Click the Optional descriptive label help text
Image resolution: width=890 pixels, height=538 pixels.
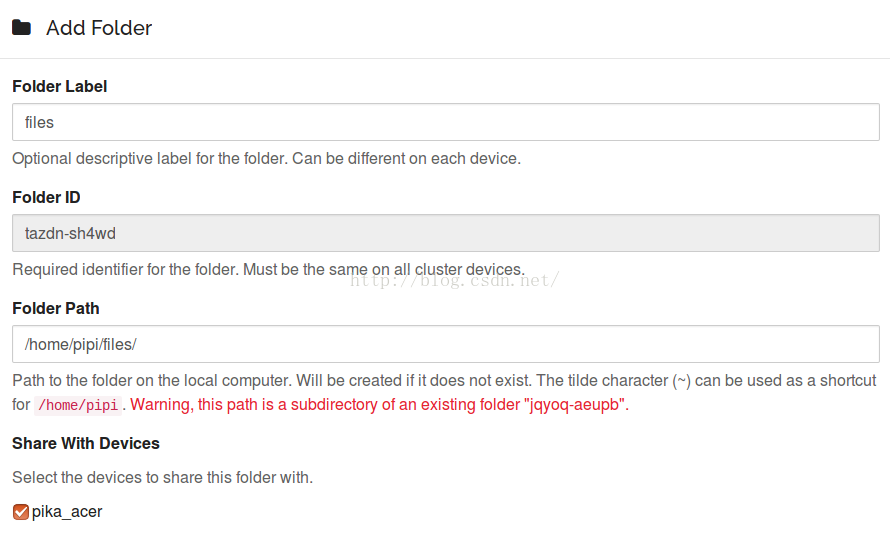click(x=266, y=158)
